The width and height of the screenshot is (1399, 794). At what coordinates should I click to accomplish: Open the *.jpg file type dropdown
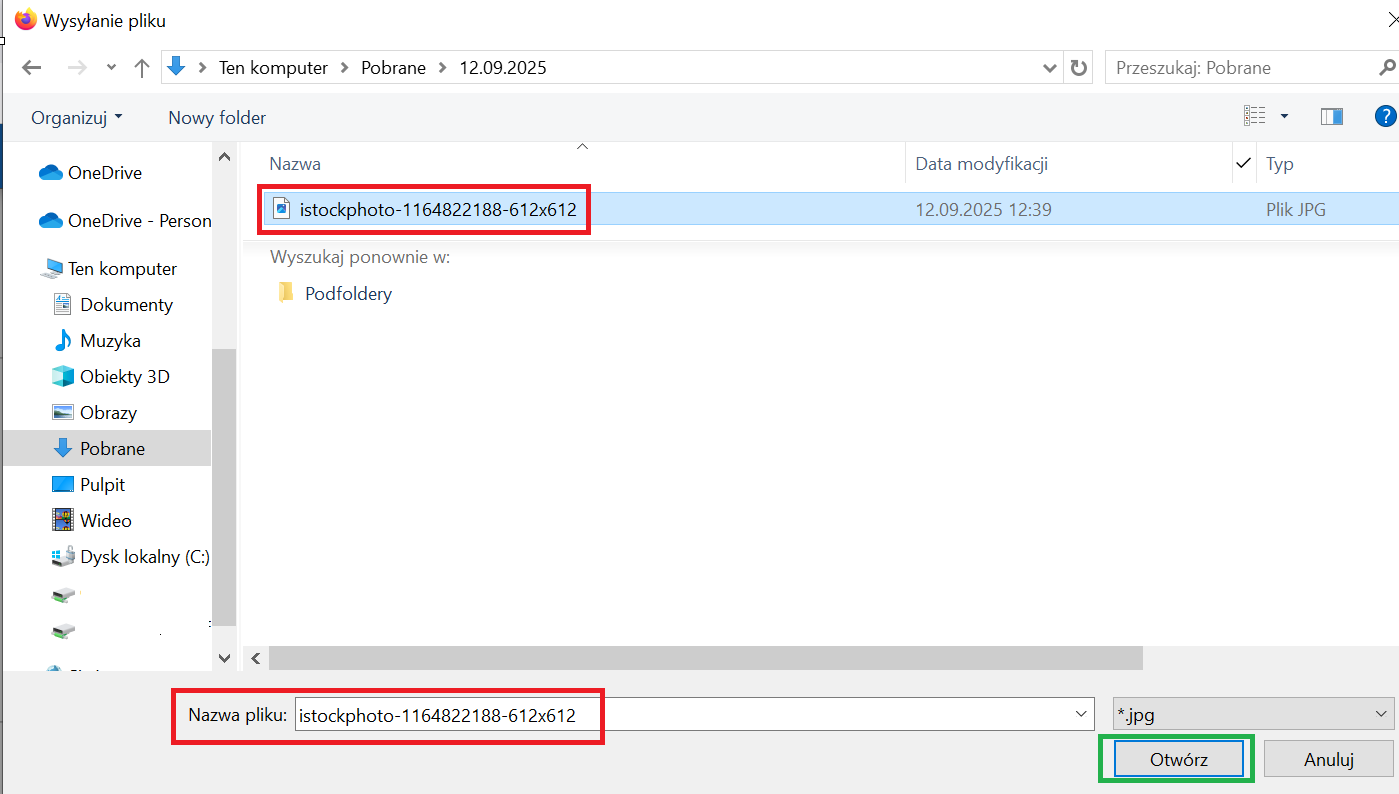point(1253,714)
